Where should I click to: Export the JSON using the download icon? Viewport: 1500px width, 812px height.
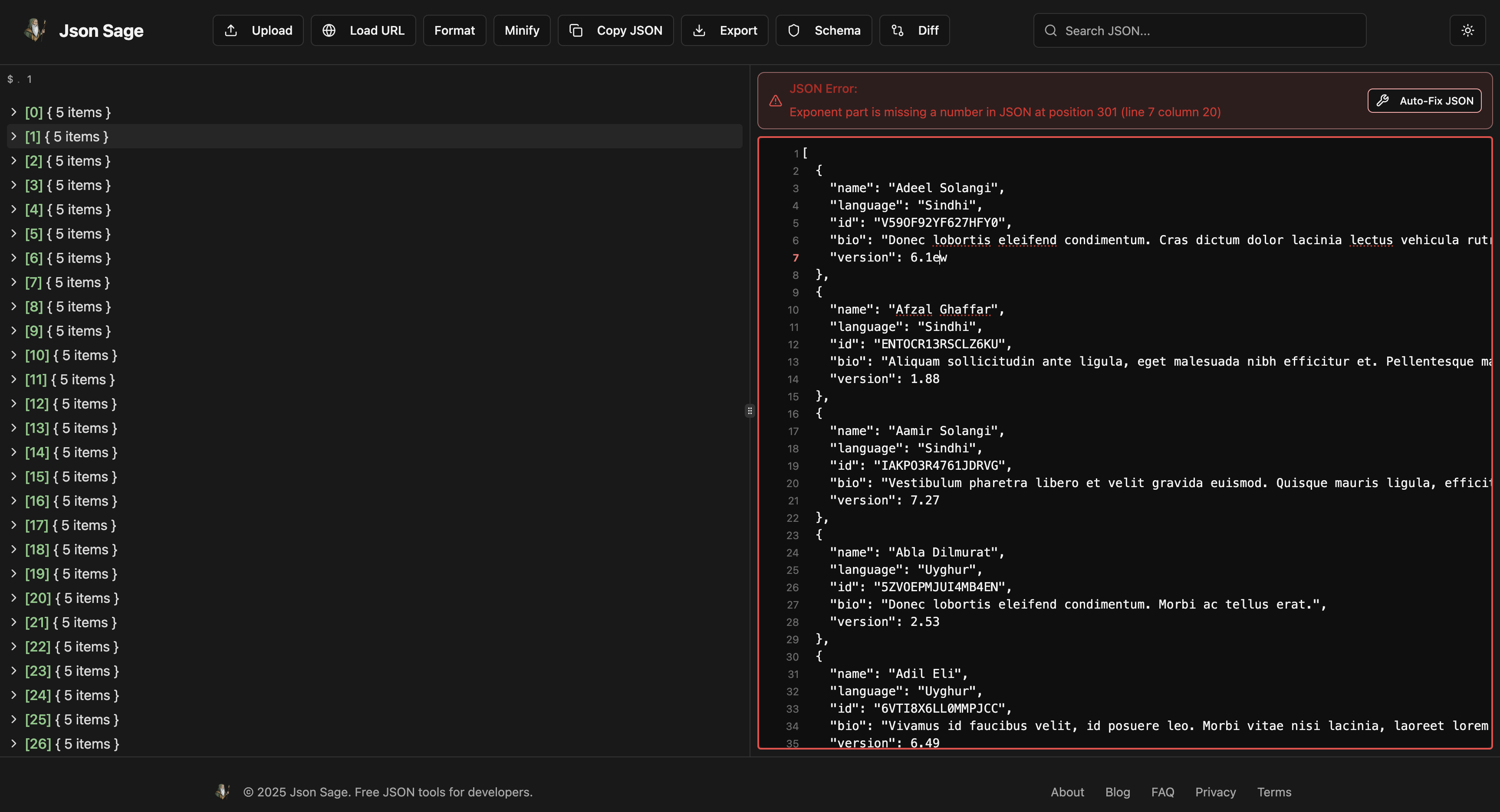(x=699, y=30)
